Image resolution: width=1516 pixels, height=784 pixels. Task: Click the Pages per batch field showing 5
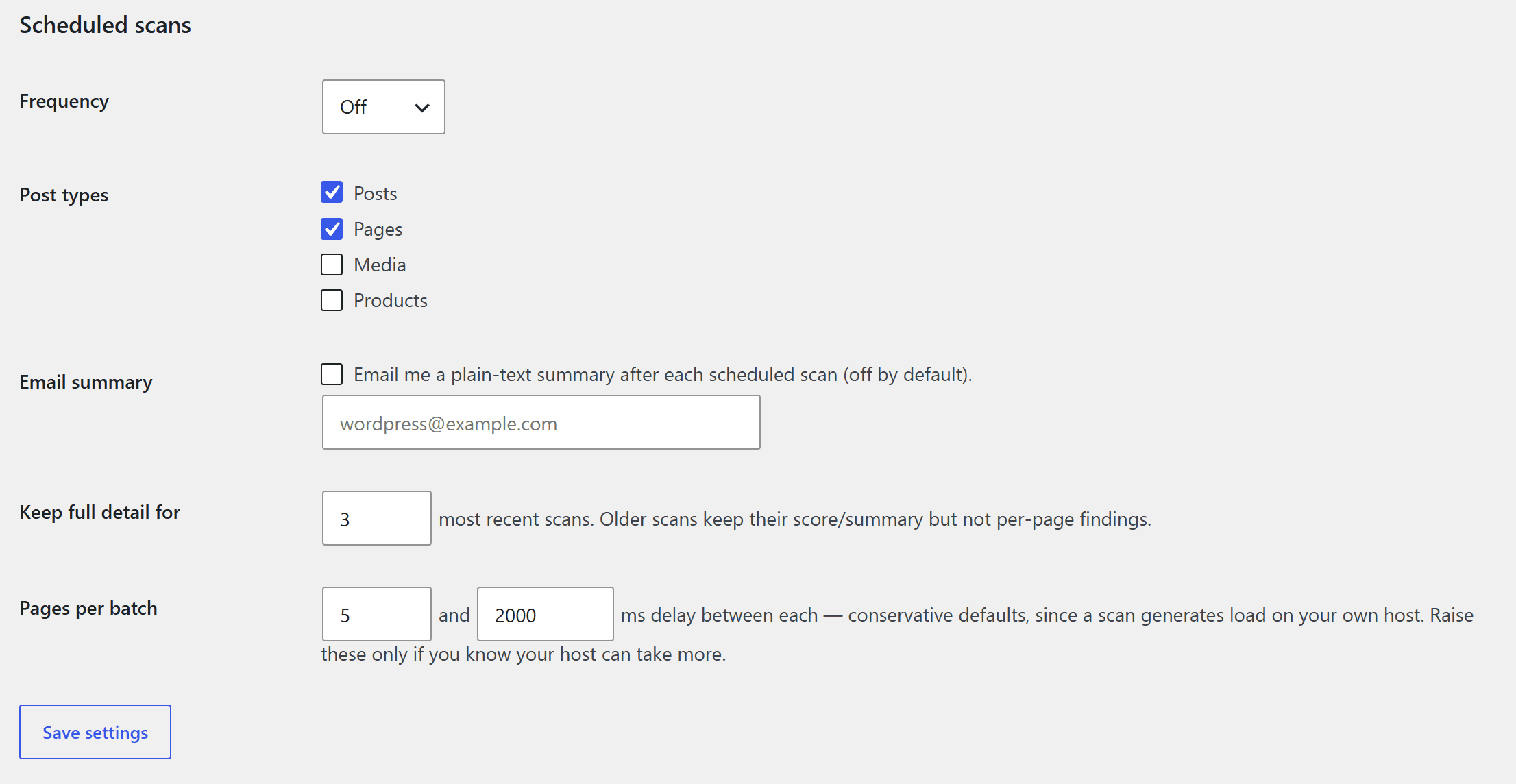click(376, 614)
